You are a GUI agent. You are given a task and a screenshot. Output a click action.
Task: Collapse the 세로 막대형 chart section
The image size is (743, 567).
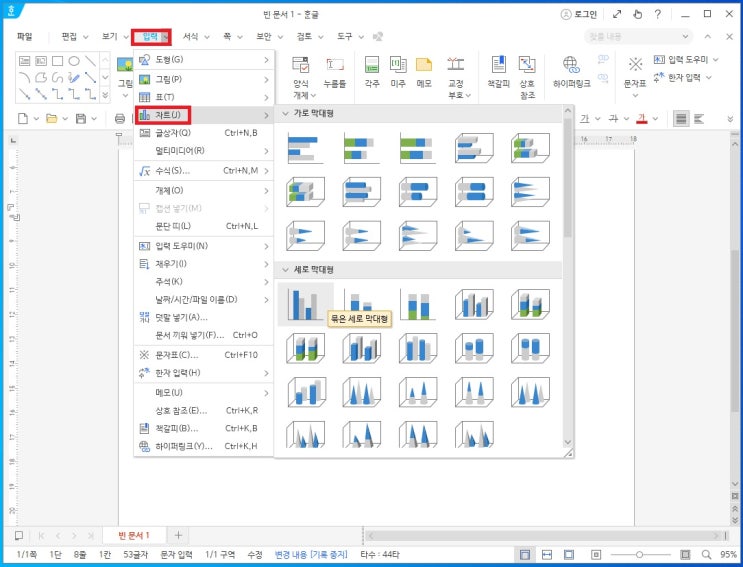[284, 270]
